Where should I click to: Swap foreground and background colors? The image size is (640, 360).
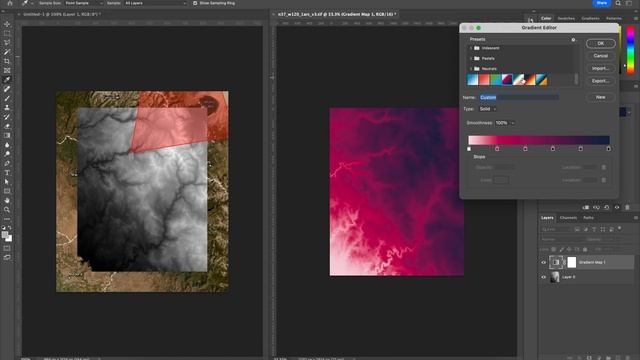pyautogui.click(x=10, y=228)
